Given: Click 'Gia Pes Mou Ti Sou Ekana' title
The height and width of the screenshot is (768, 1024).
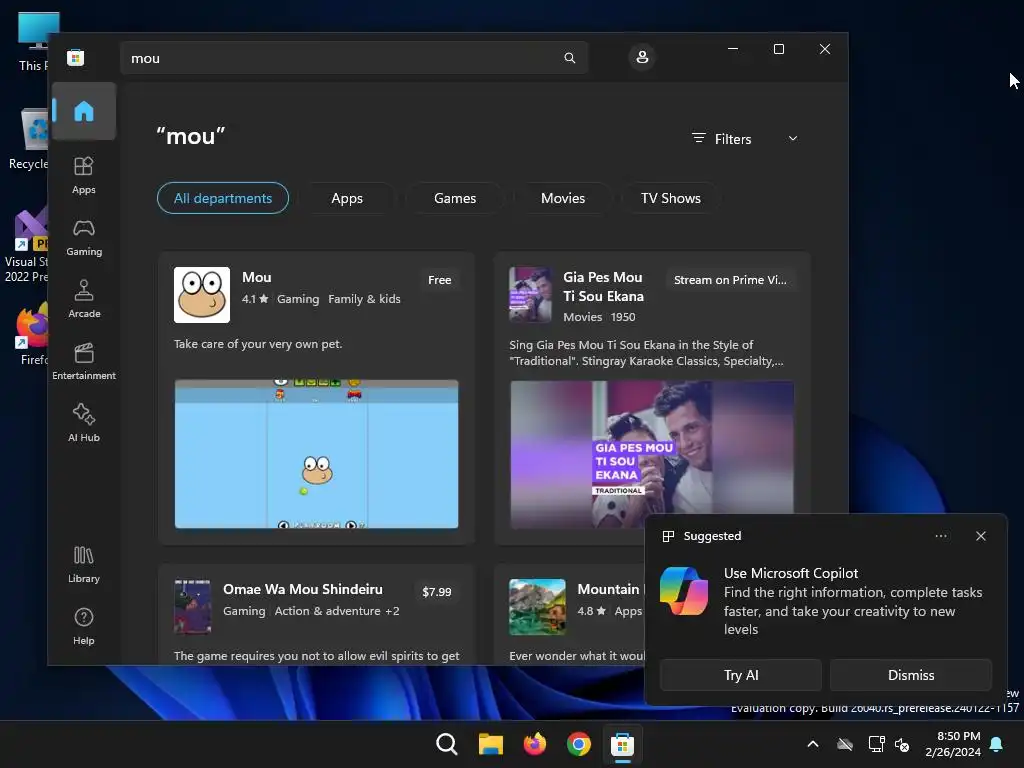Looking at the screenshot, I should pyautogui.click(x=603, y=287).
